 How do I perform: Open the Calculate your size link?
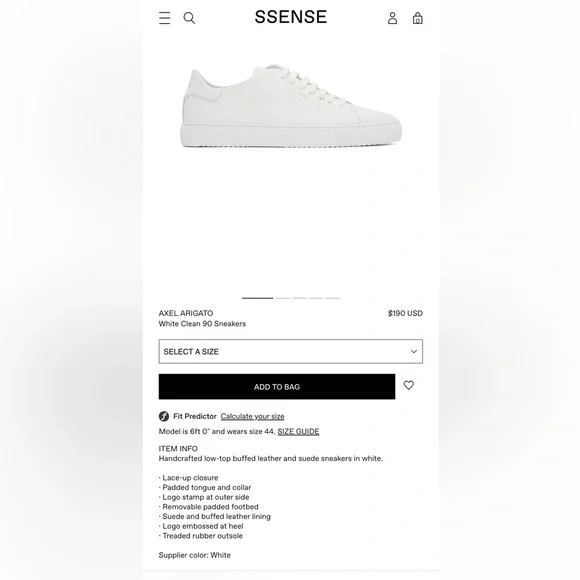click(252, 417)
